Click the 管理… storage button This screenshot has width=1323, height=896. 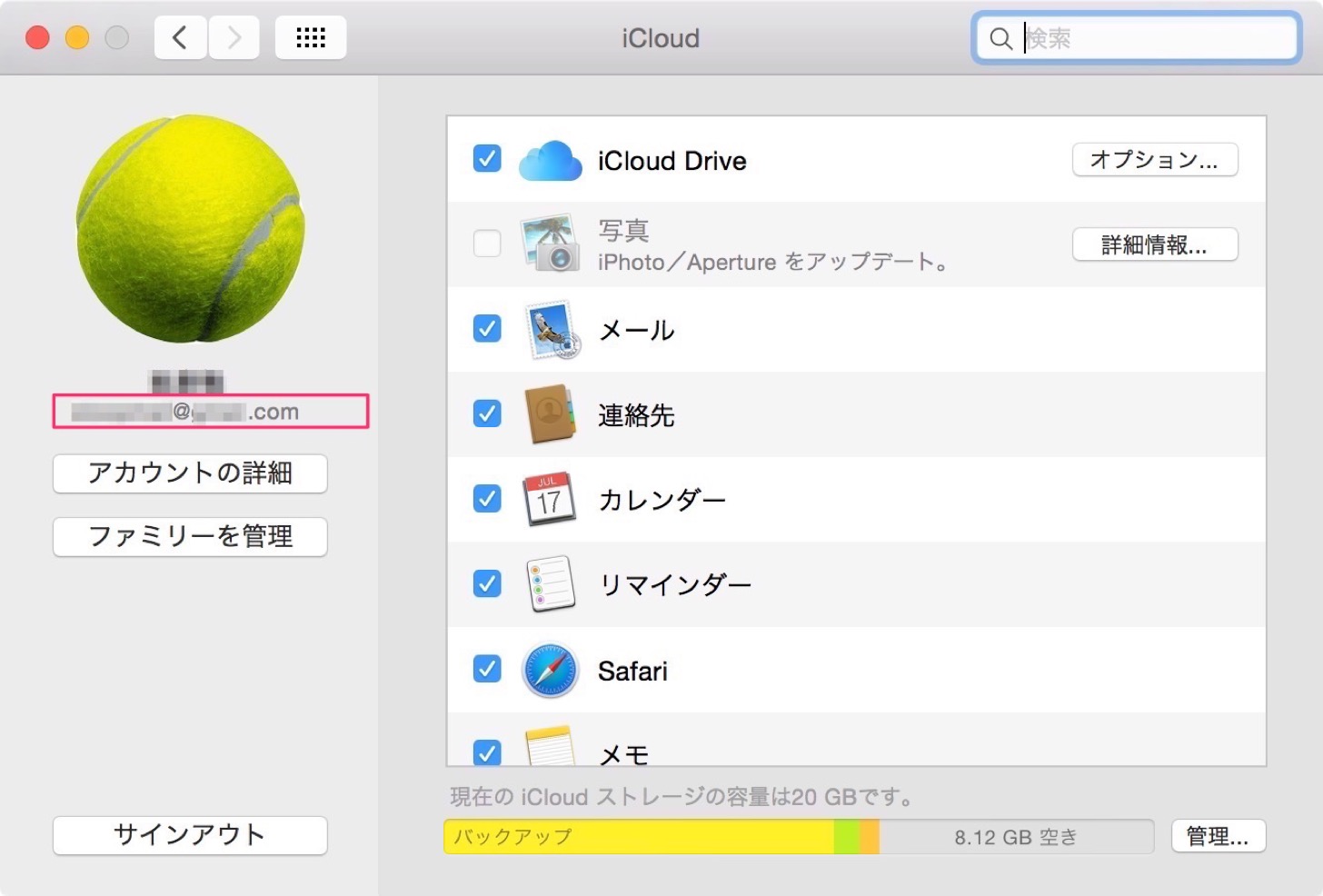click(x=1218, y=836)
